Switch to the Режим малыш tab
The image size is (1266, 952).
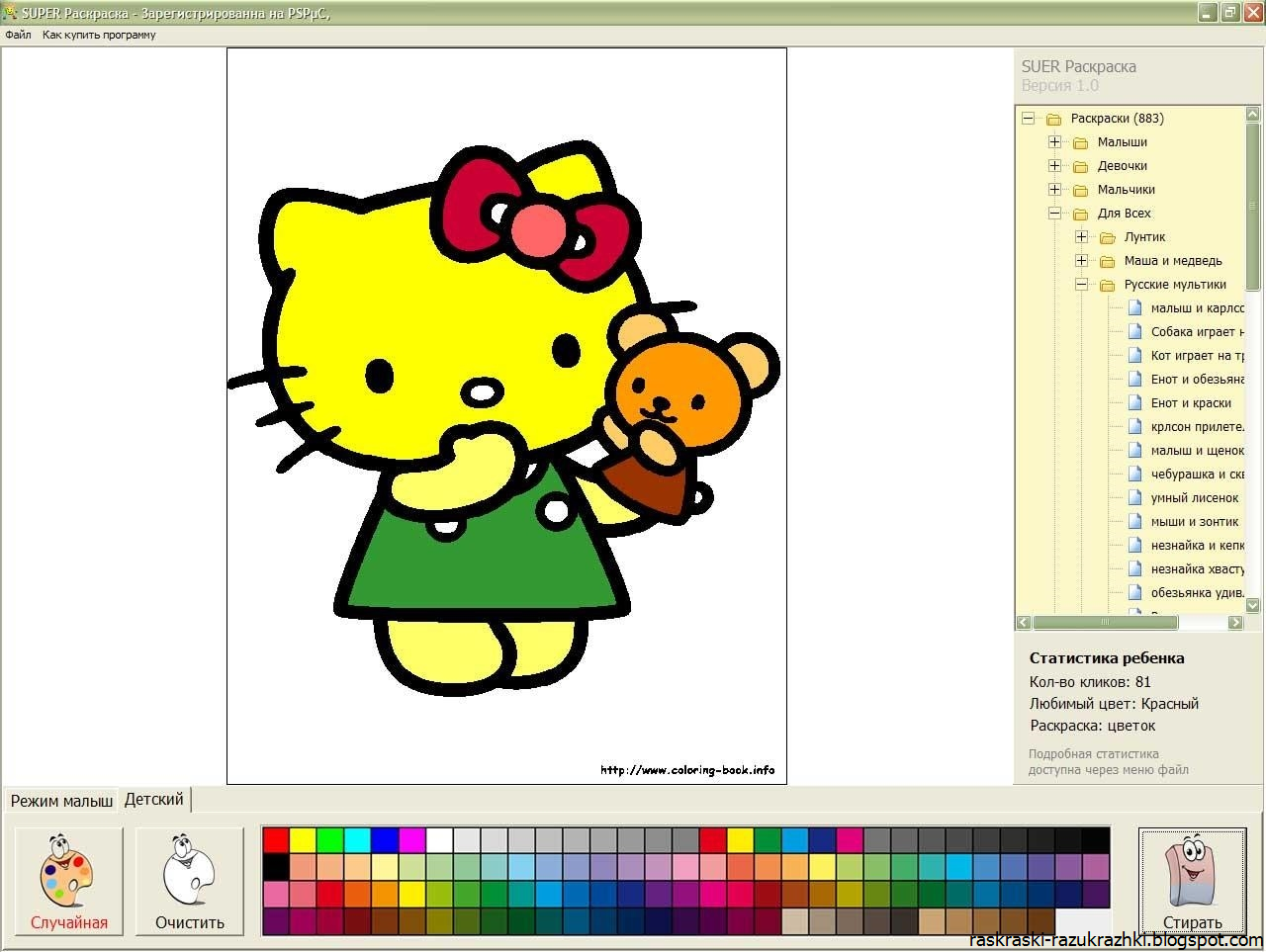click(61, 801)
